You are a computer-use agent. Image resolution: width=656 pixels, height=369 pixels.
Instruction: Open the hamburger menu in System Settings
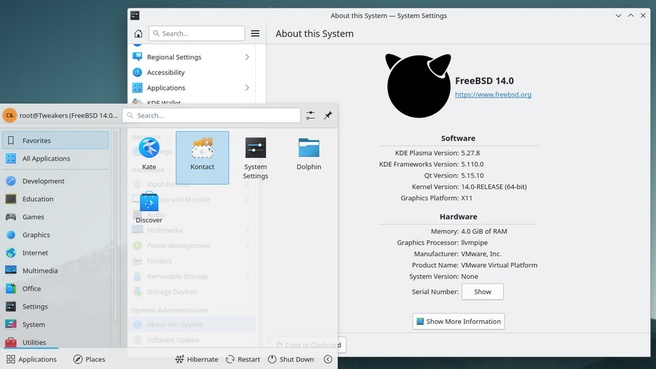[x=255, y=33]
